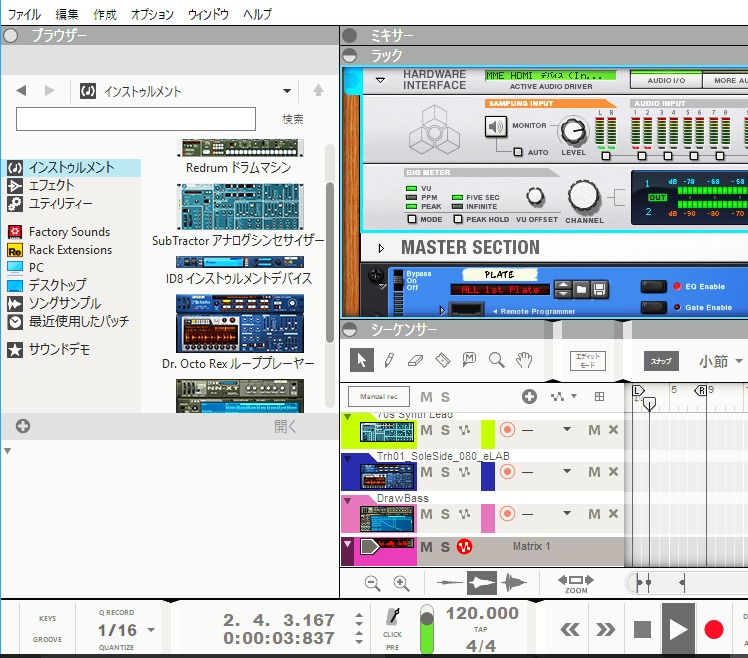
Task: Click the reverb patch browse folder icon
Action: 581,289
